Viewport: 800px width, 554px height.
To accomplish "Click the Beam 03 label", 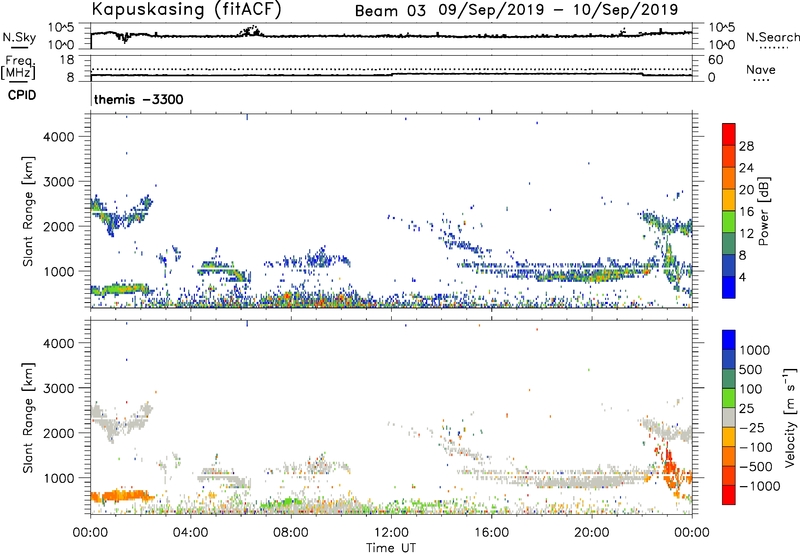I will click(390, 11).
